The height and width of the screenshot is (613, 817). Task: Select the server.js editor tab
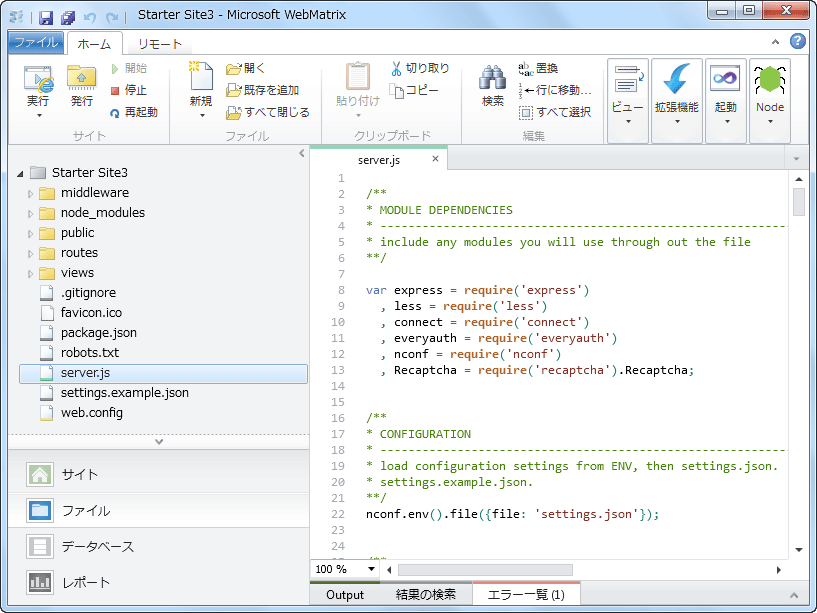click(x=379, y=160)
